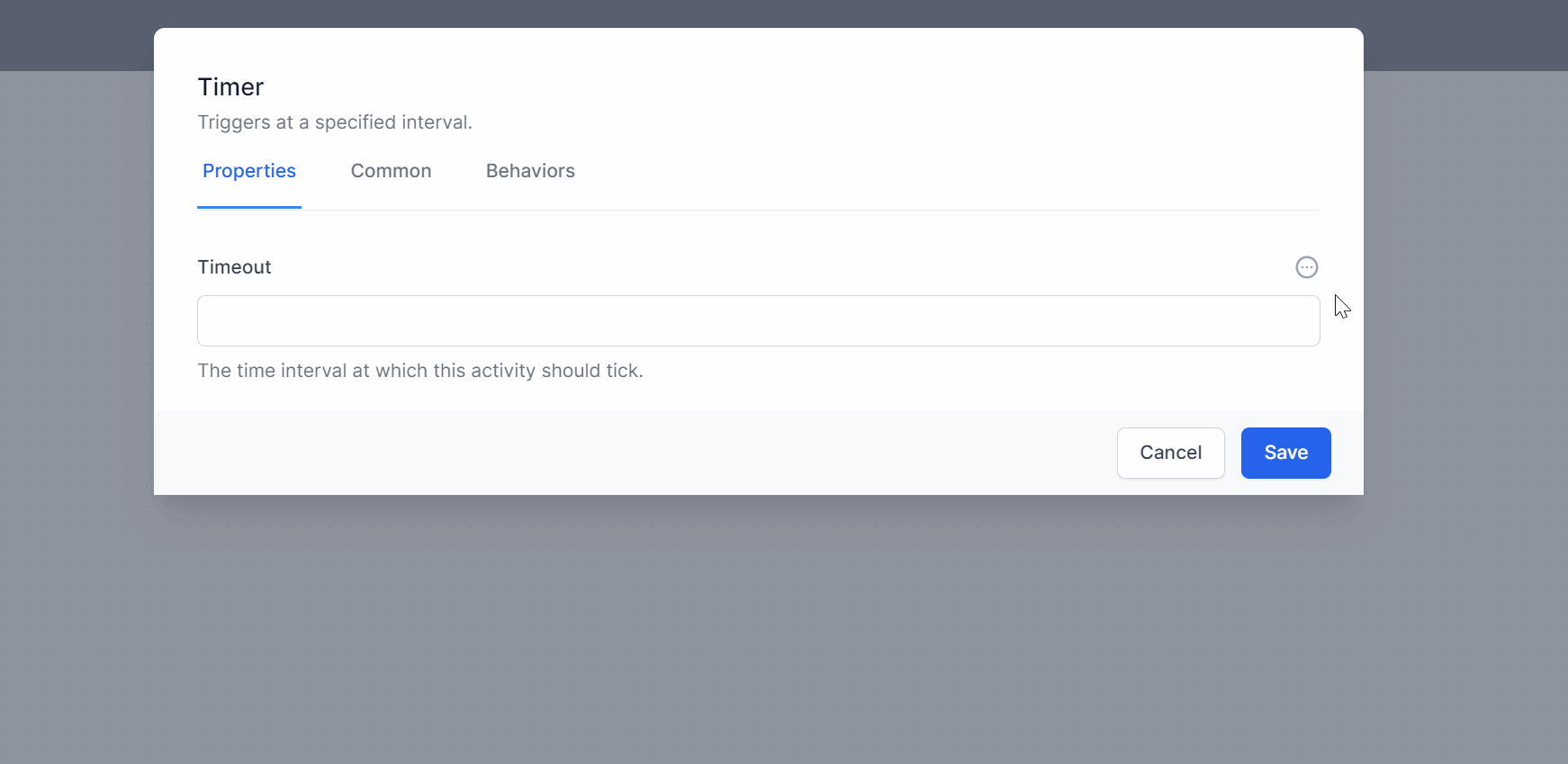Cancel the Timer dialog
Screen dimensions: 1568x764
point(1170,453)
